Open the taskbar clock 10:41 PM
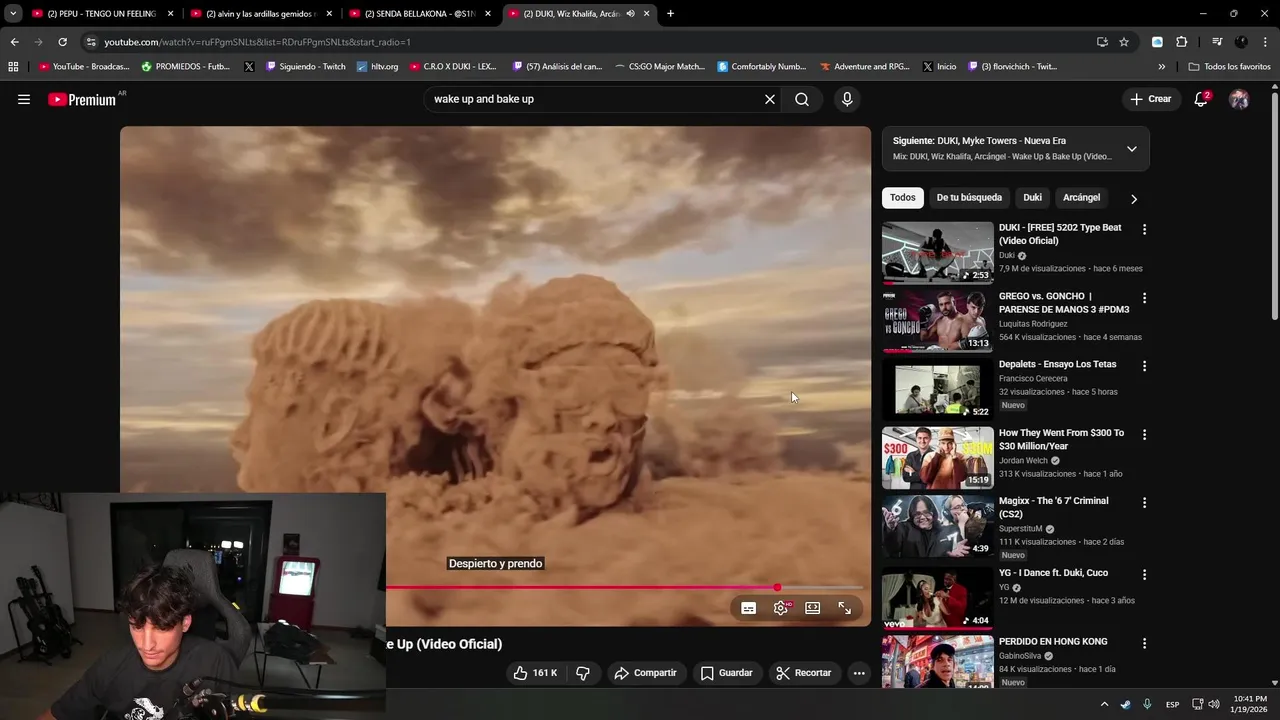 pyautogui.click(x=1250, y=704)
